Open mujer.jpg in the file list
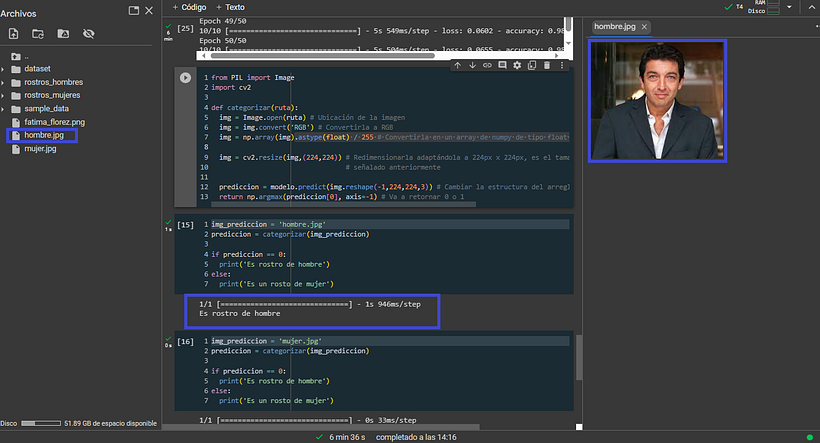Image resolution: width=820 pixels, height=443 pixels. point(39,149)
